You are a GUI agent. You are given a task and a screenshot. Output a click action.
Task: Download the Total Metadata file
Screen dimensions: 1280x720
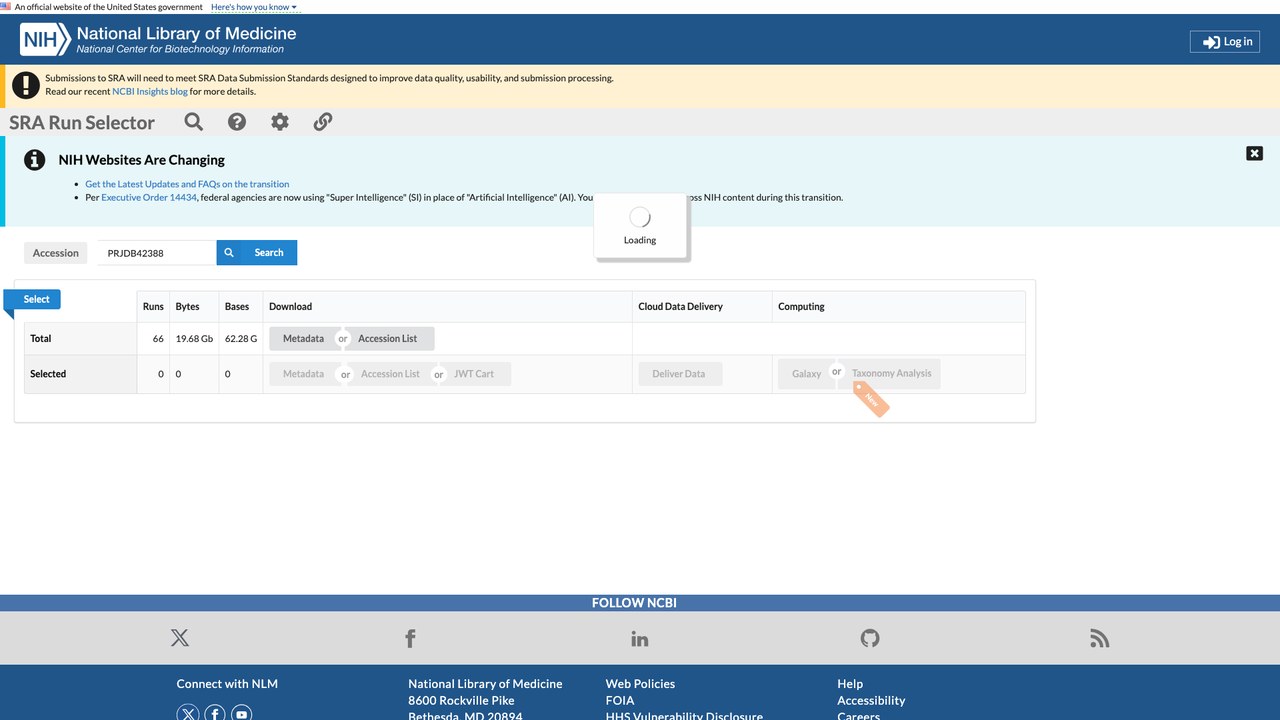pyautogui.click(x=303, y=338)
